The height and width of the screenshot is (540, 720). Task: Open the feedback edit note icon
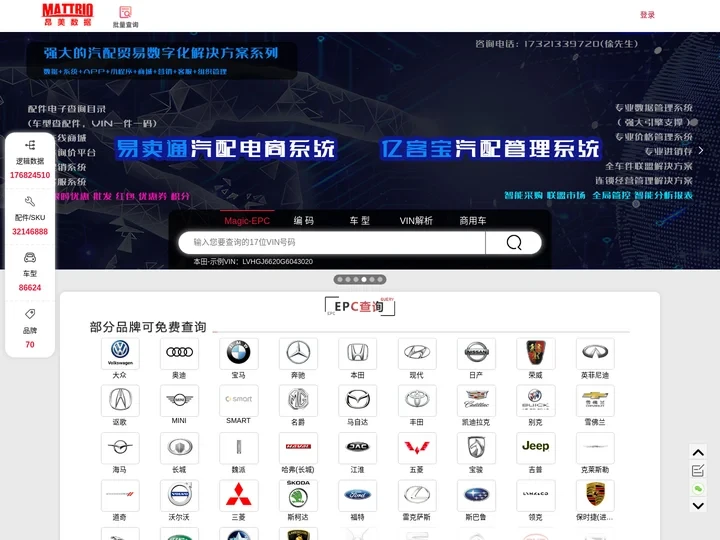tap(698, 470)
